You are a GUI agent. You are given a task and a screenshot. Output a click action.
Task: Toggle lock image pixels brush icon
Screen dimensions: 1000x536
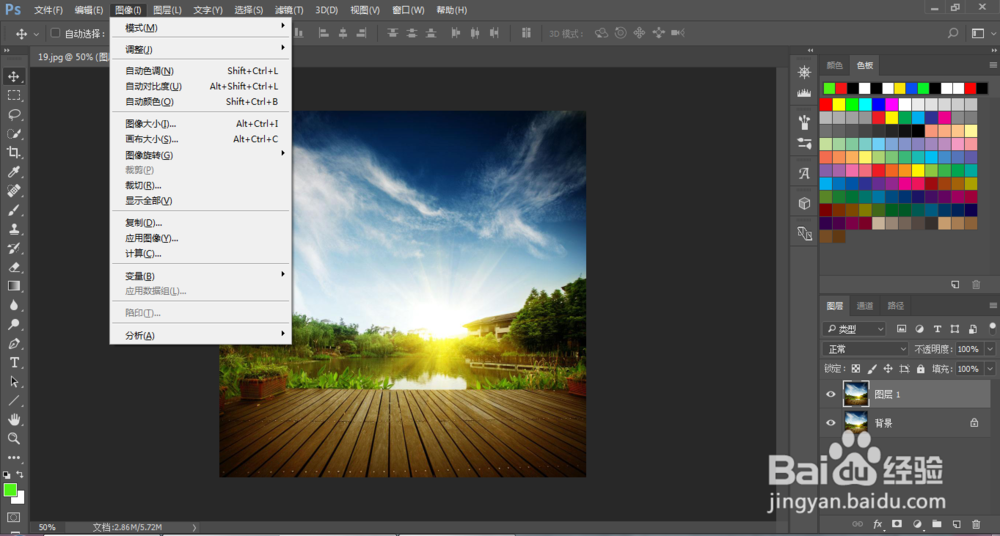point(872,369)
